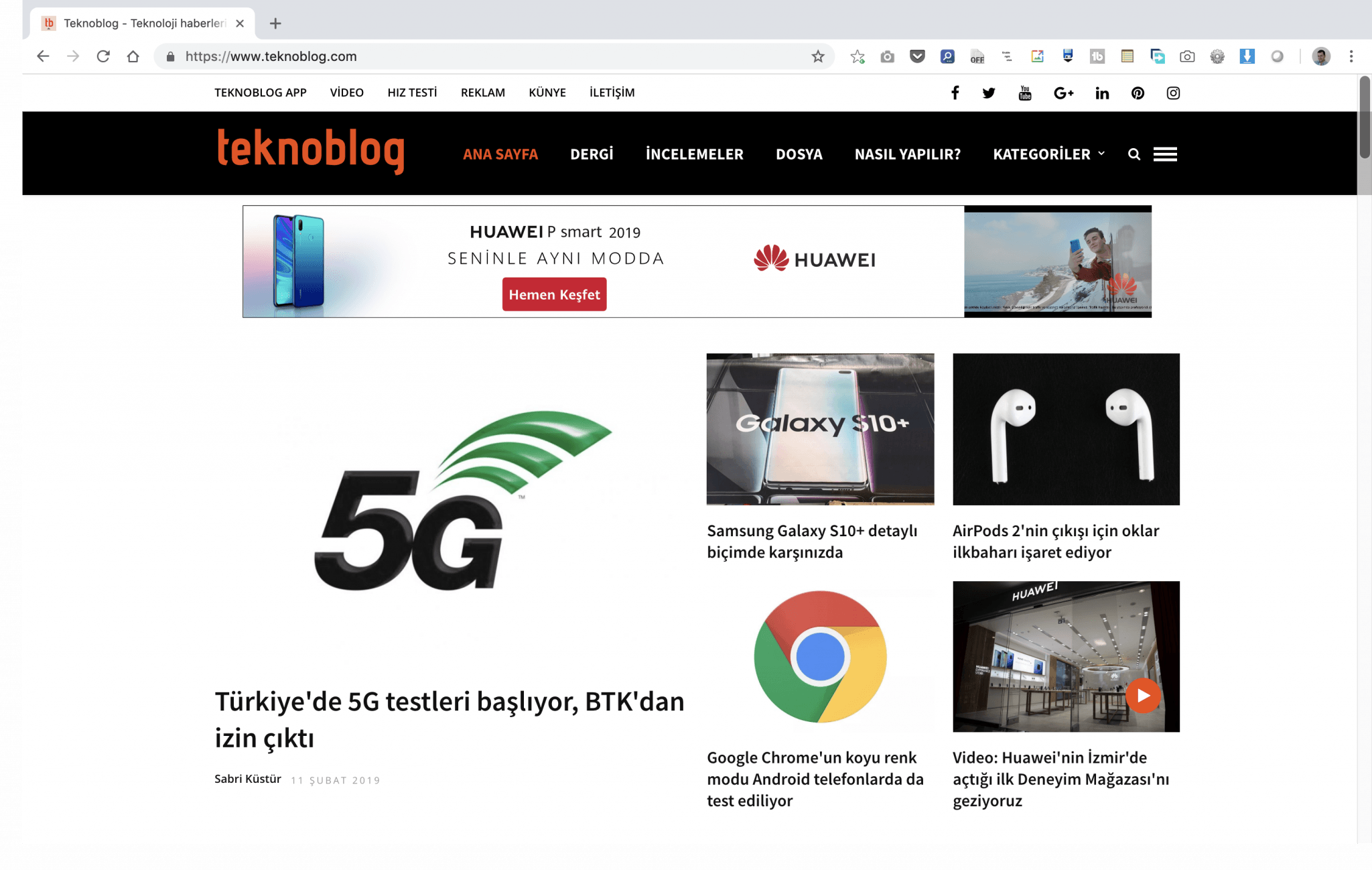Click the gear extension icon in toolbar

(x=1217, y=56)
